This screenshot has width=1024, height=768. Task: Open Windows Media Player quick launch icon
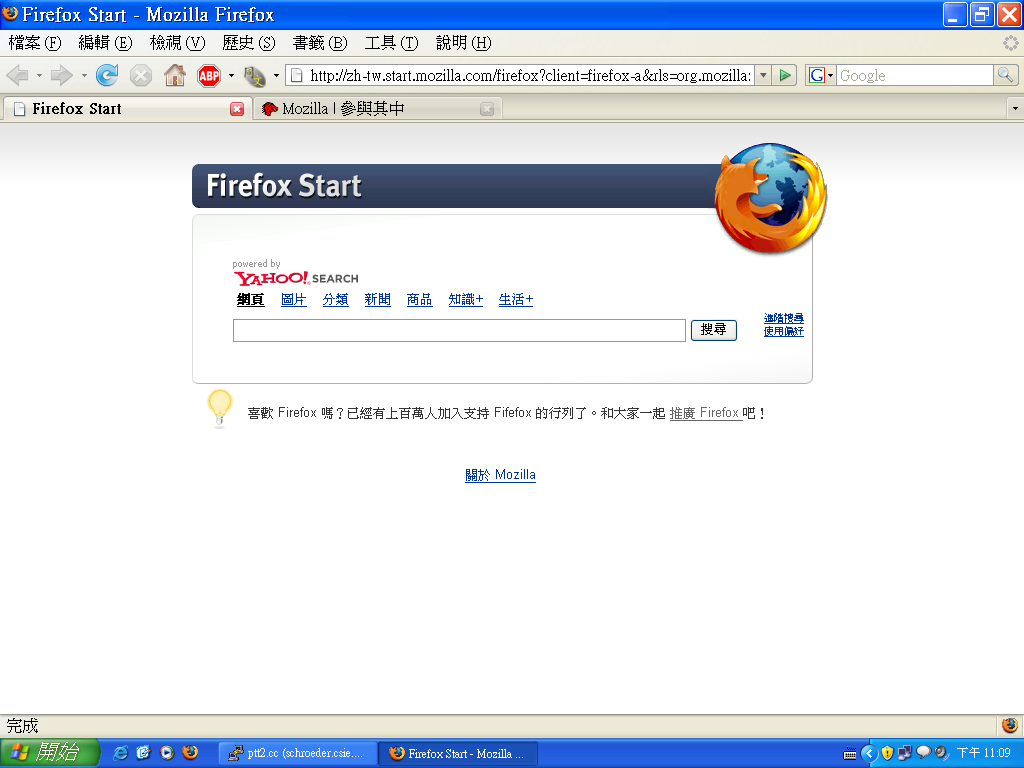(x=167, y=753)
